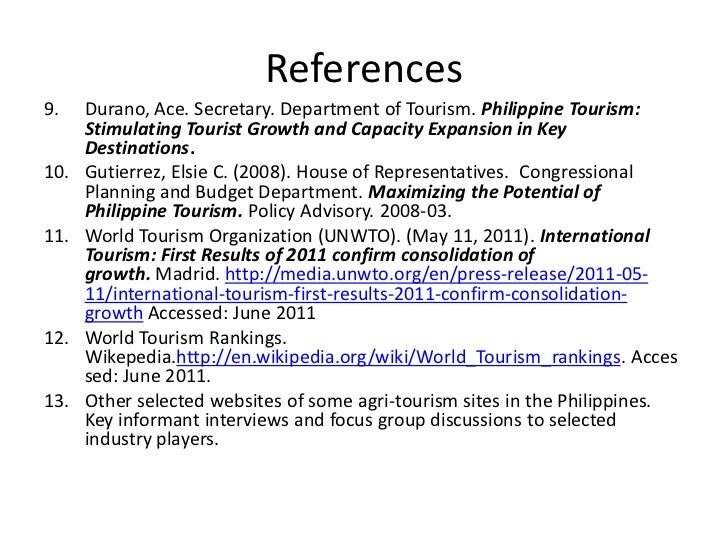Click list number '9.'
Screen dimensions: 728x546
click(52, 109)
